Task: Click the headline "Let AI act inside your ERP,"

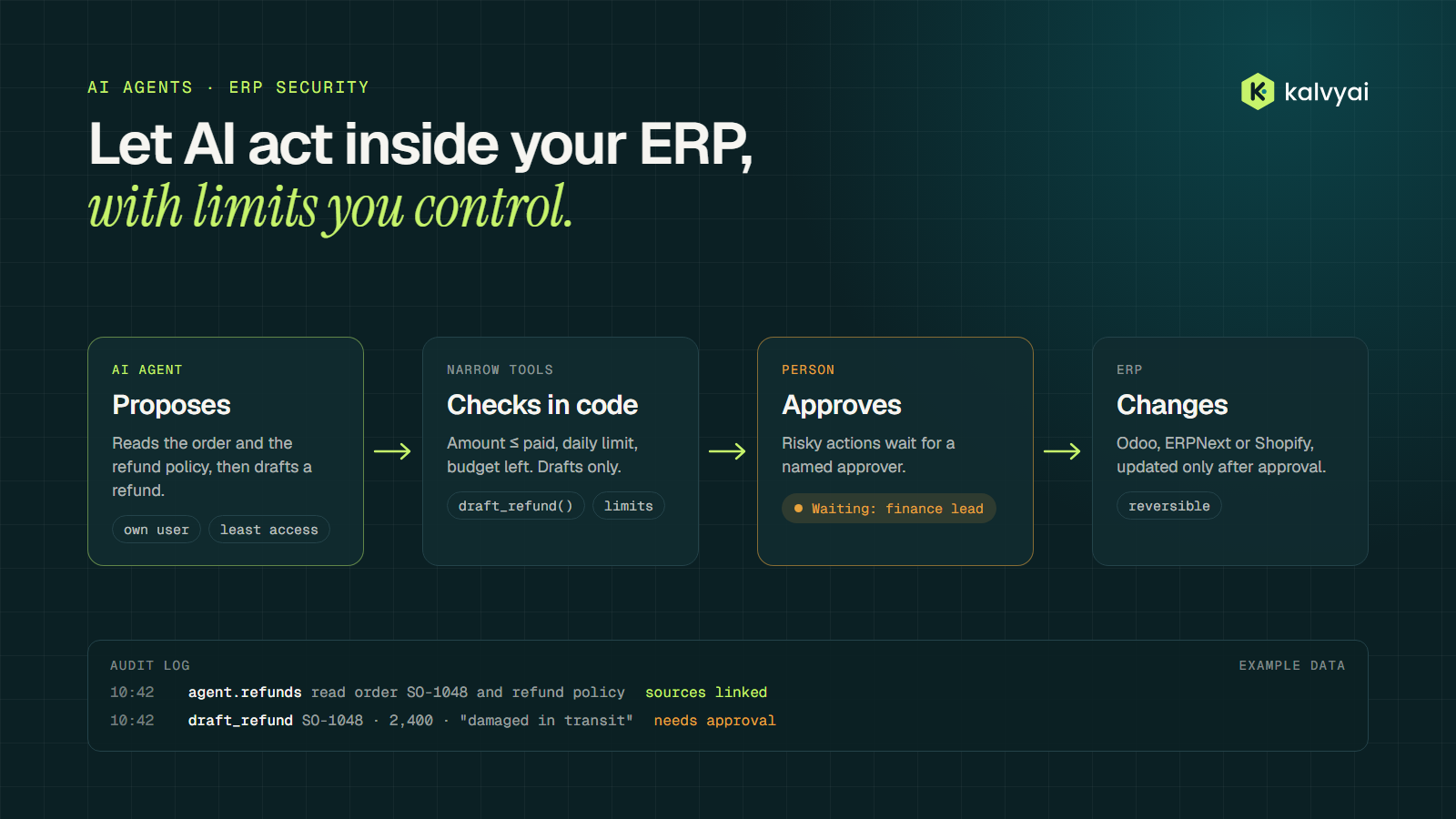Action: (x=420, y=145)
